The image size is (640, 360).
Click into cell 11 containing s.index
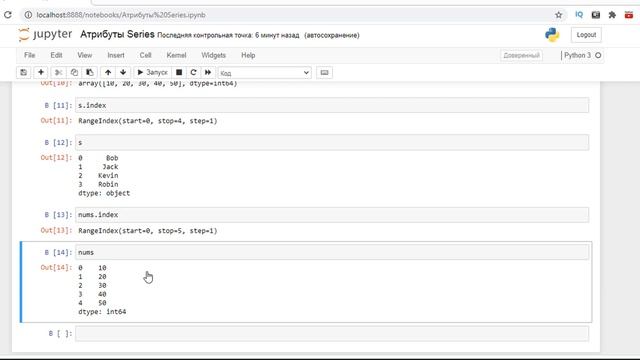point(332,105)
